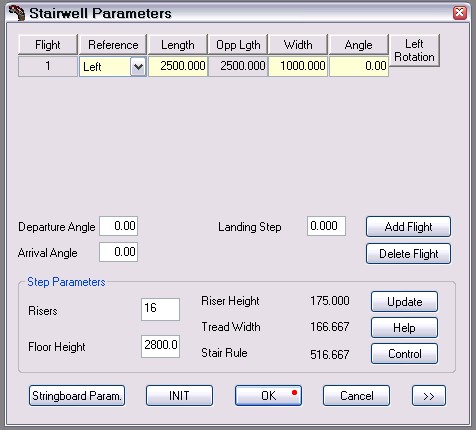
Task: Expand dialog with >> button
Action: point(429,396)
